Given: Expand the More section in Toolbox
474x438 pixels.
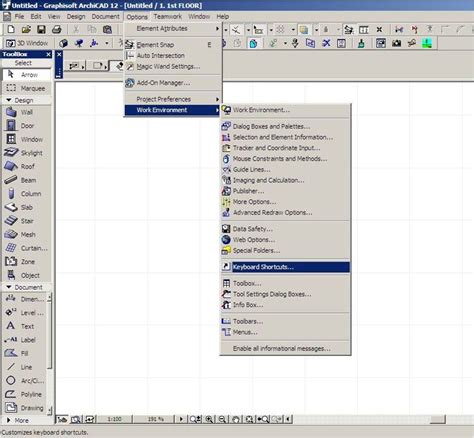Looking at the screenshot, I should tap(9, 420).
